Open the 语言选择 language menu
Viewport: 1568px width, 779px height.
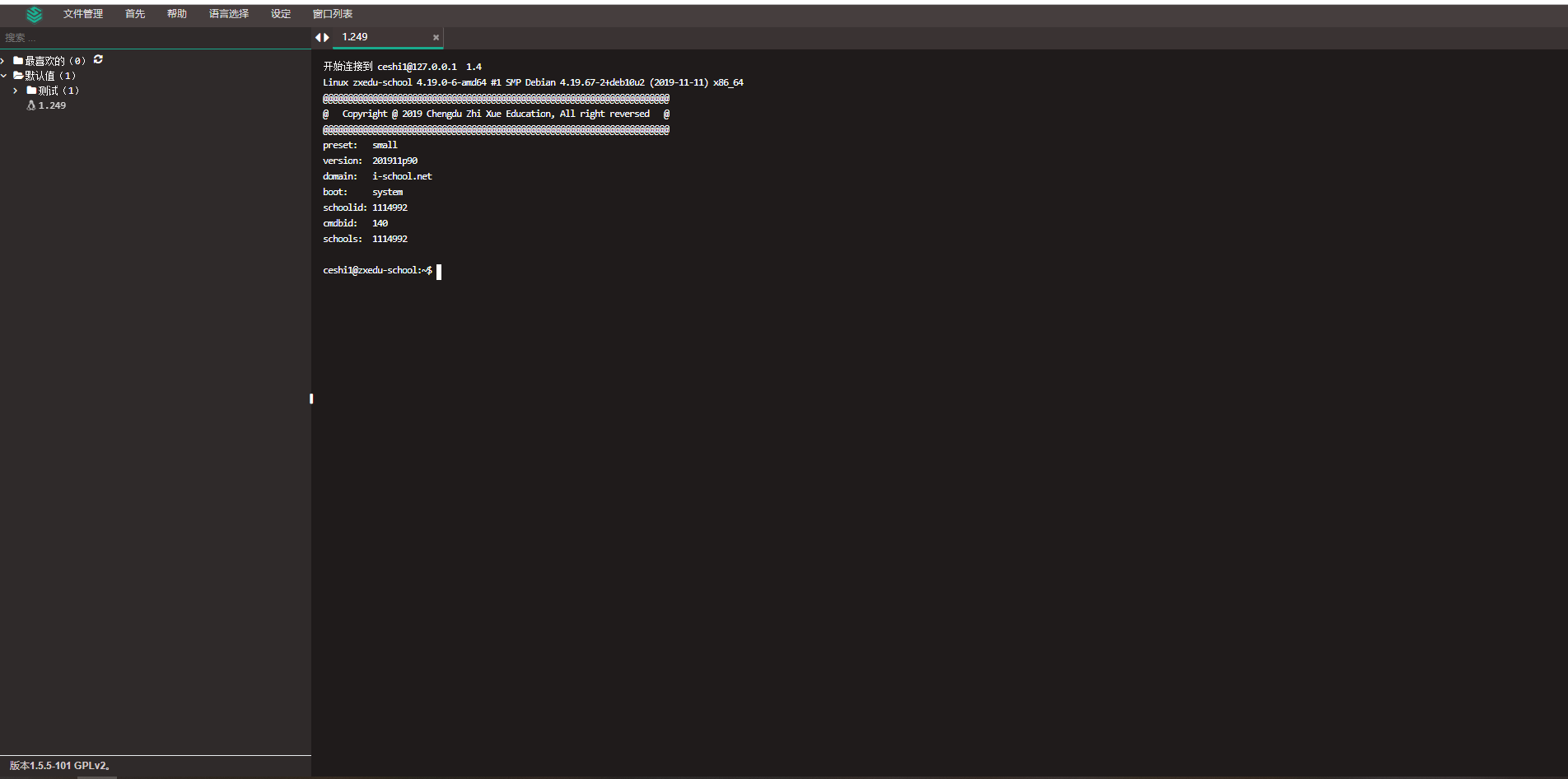tap(228, 14)
